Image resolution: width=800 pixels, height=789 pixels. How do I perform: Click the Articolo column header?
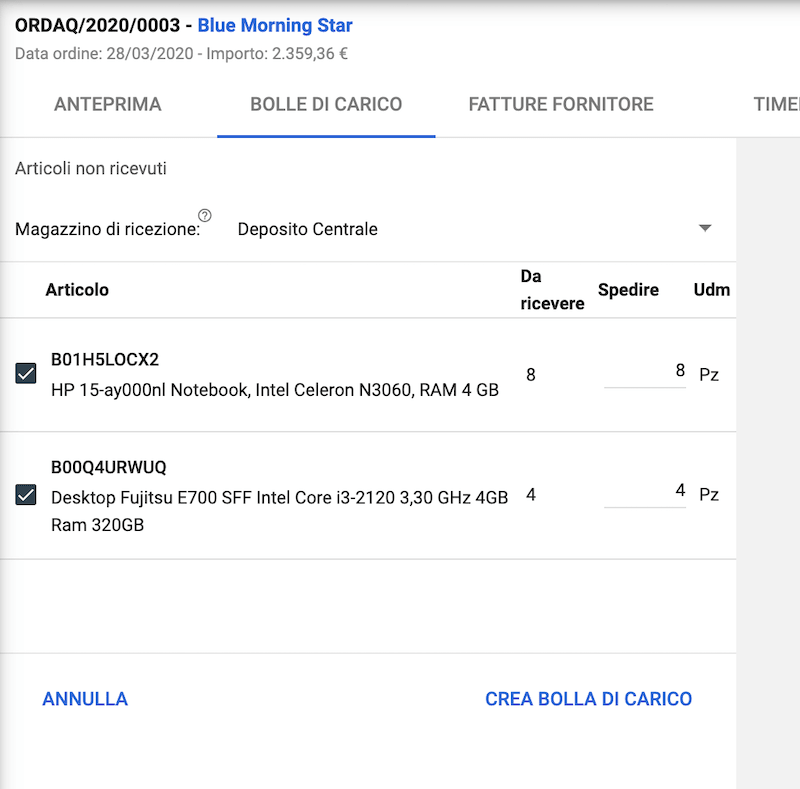coord(77,290)
